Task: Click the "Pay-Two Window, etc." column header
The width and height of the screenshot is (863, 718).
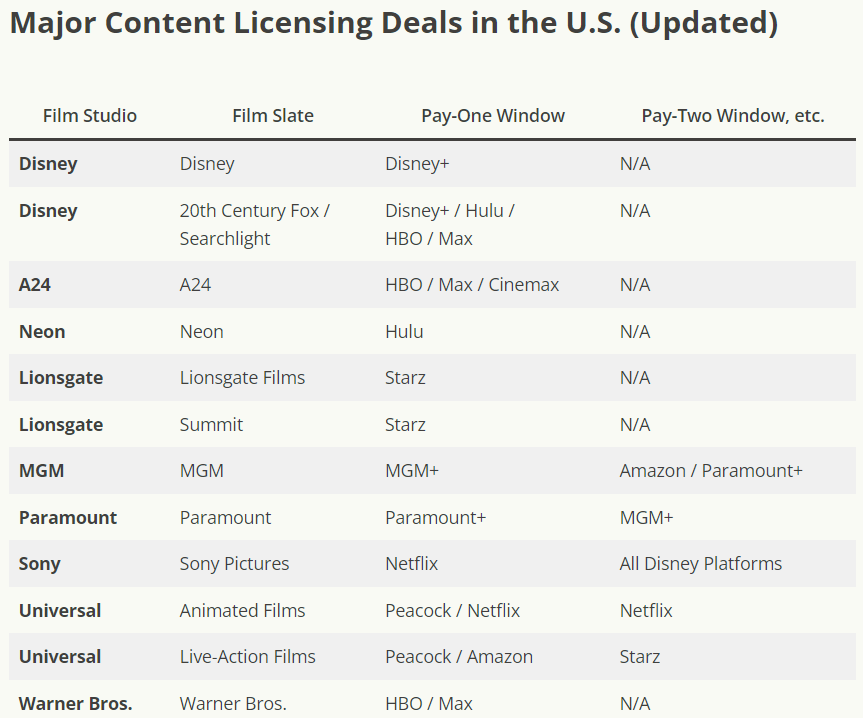Action: (733, 116)
